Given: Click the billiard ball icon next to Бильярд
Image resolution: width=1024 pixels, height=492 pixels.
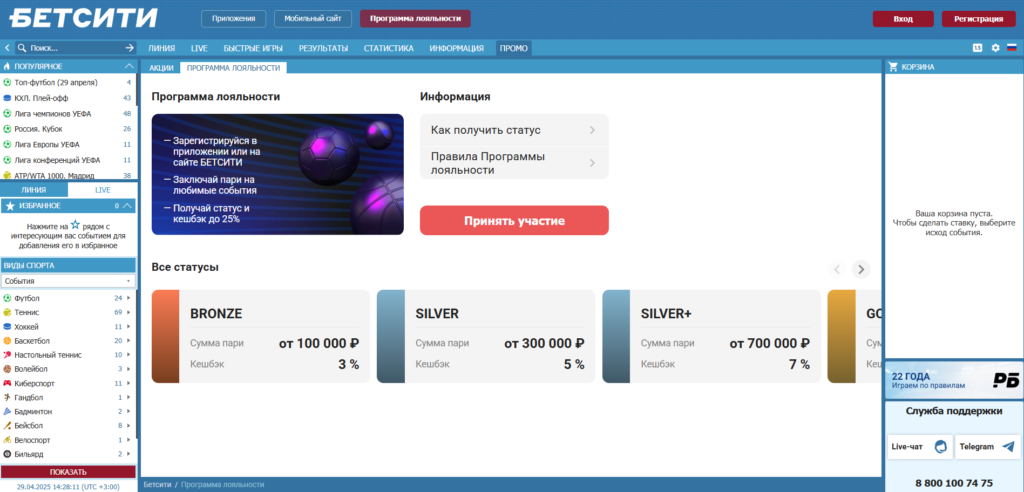Looking at the screenshot, I should coord(7,454).
